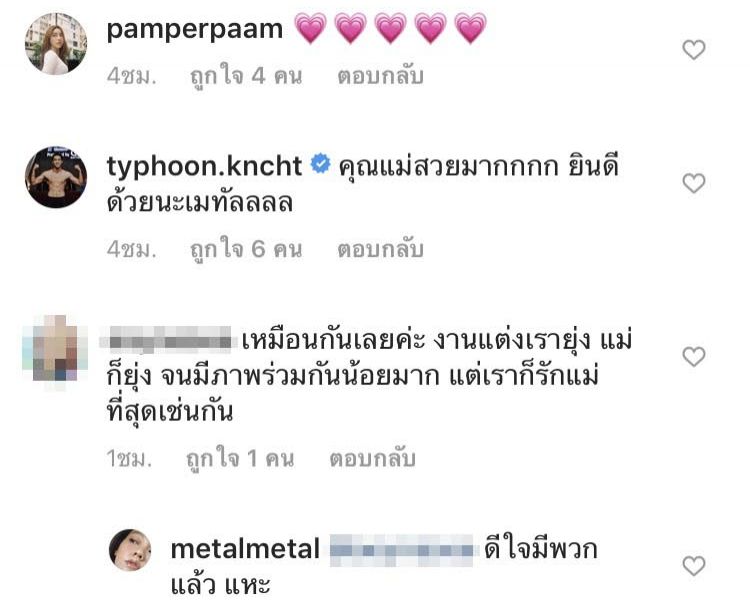
Task: Like metalmetal's reply with heart icon
Action: pos(694,566)
